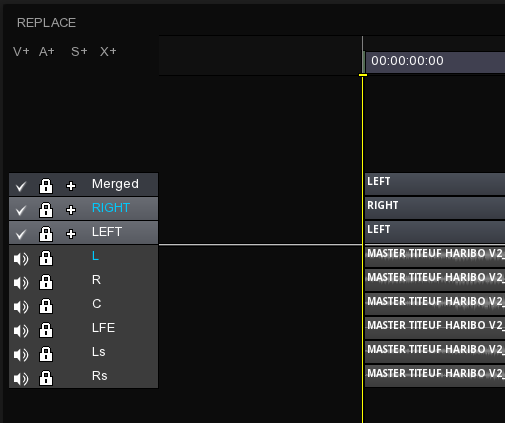Click the lock icon on the Rs track
The image size is (505, 423).
[x=46, y=378]
